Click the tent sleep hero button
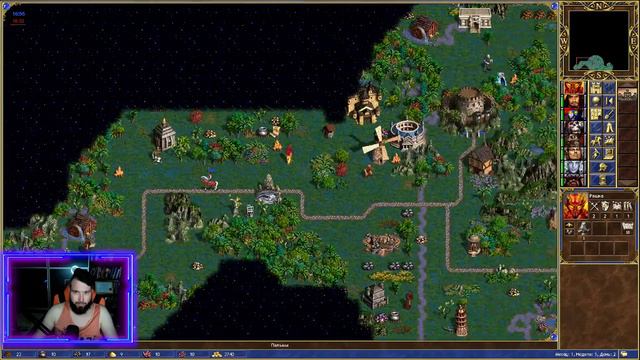 coord(609,127)
